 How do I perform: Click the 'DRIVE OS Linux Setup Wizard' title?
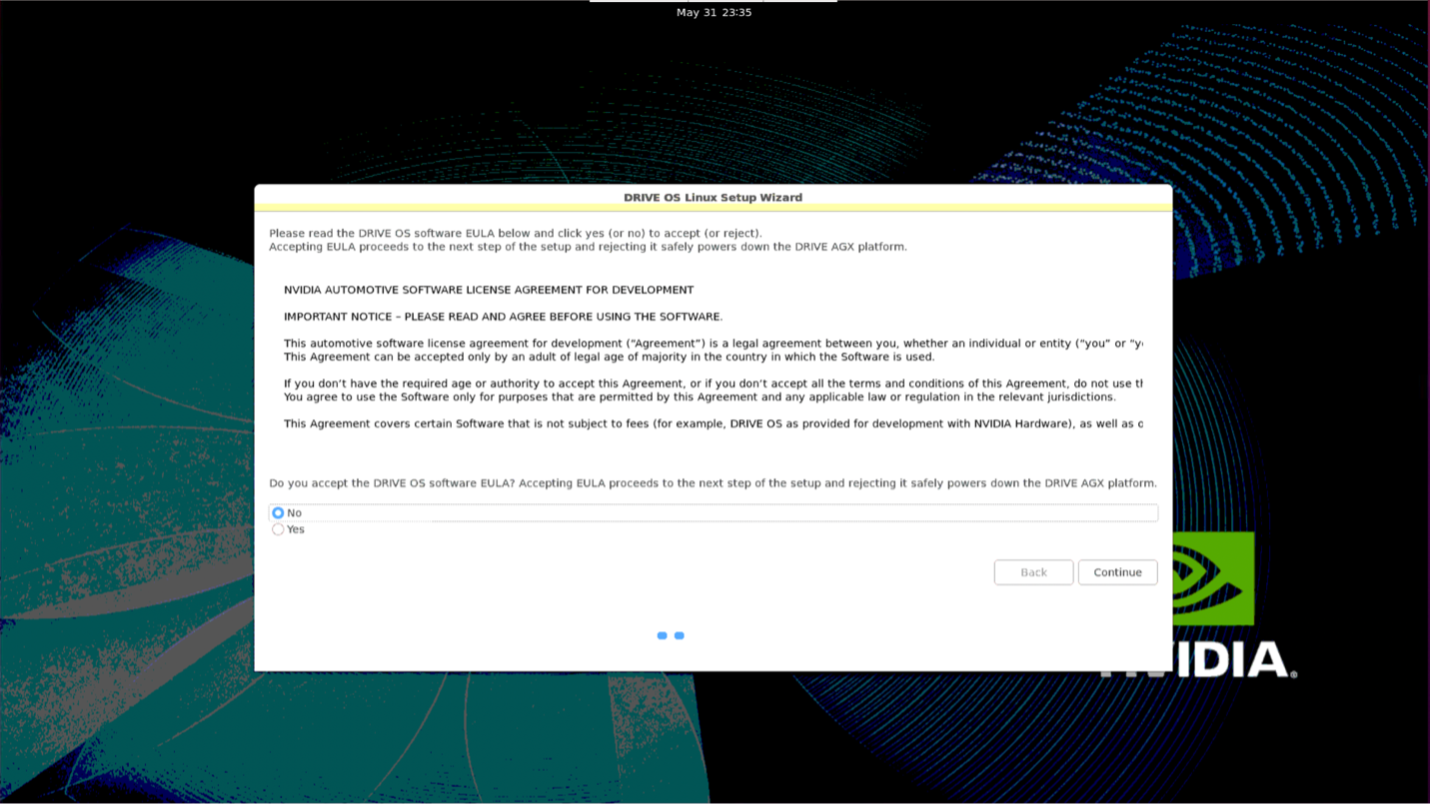tap(713, 198)
